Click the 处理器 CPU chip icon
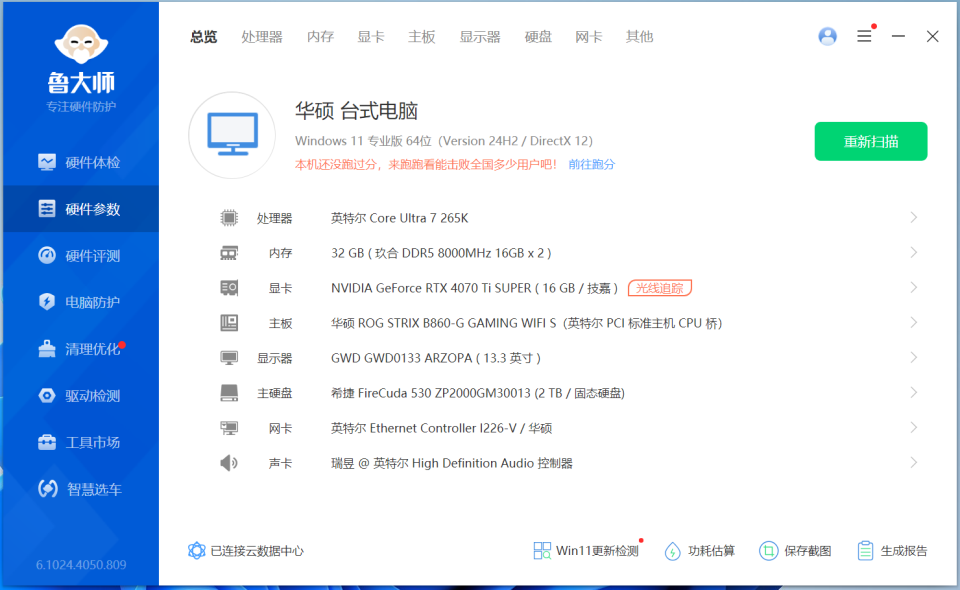960x590 pixels. pos(229,218)
